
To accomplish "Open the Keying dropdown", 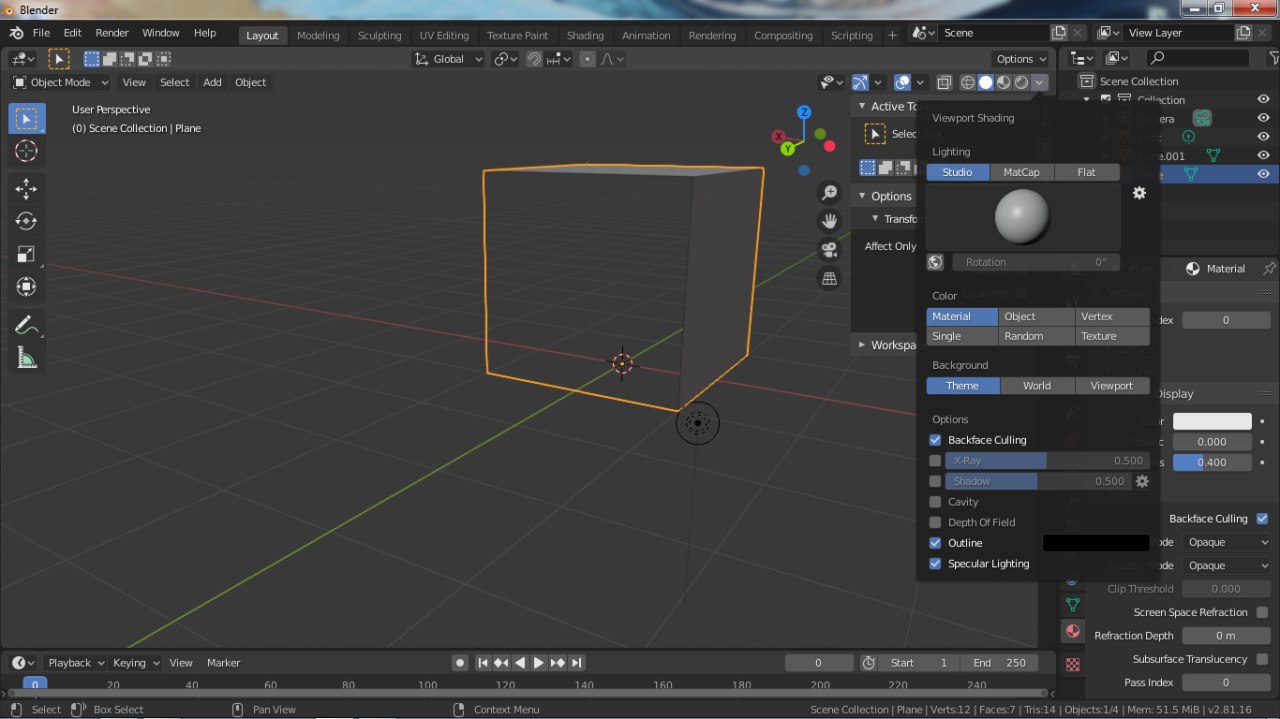I will pos(136,663).
